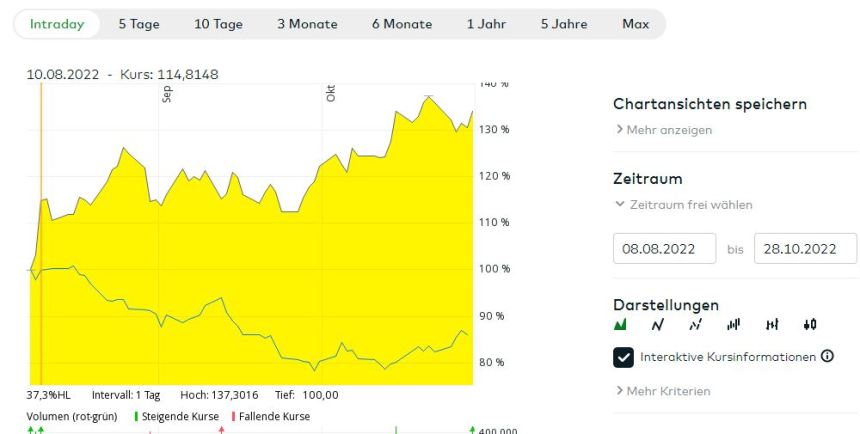Show the Max chart range
Image resolution: width=860 pixels, height=434 pixels.
(x=635, y=24)
